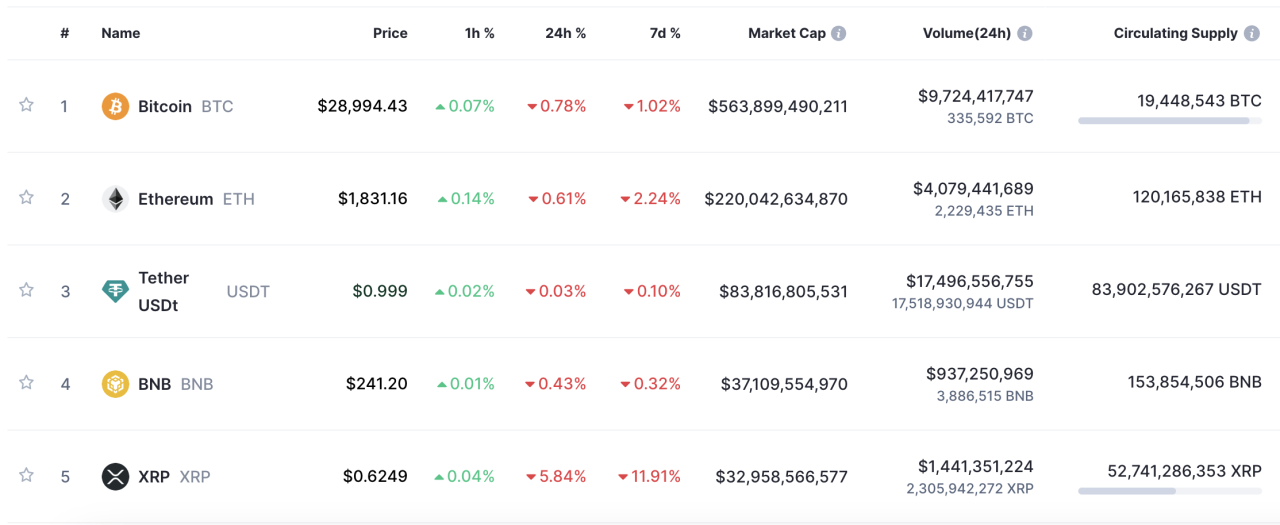Screen dimensions: 1280x525
Task: Click Tether market cap $83,816,805,531
Action: [x=783, y=291]
